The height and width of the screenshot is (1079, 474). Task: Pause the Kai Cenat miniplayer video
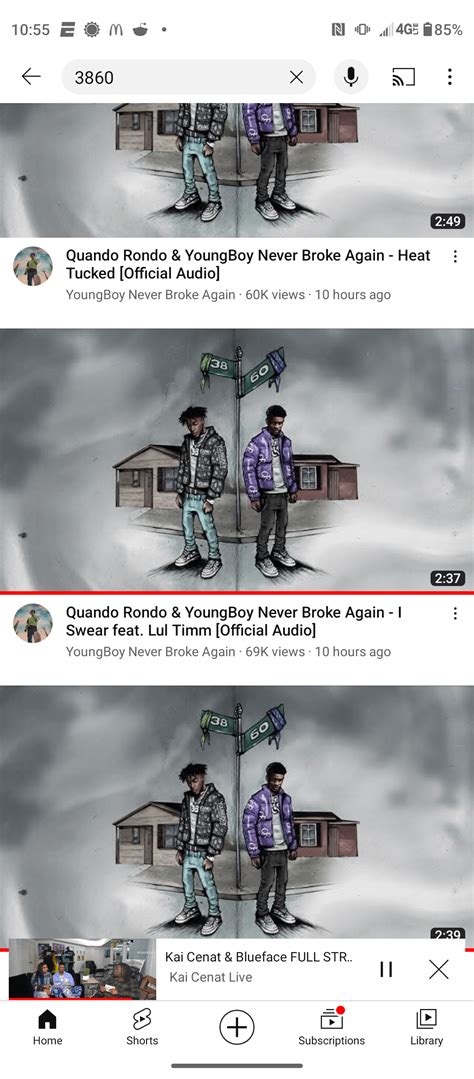[386, 969]
